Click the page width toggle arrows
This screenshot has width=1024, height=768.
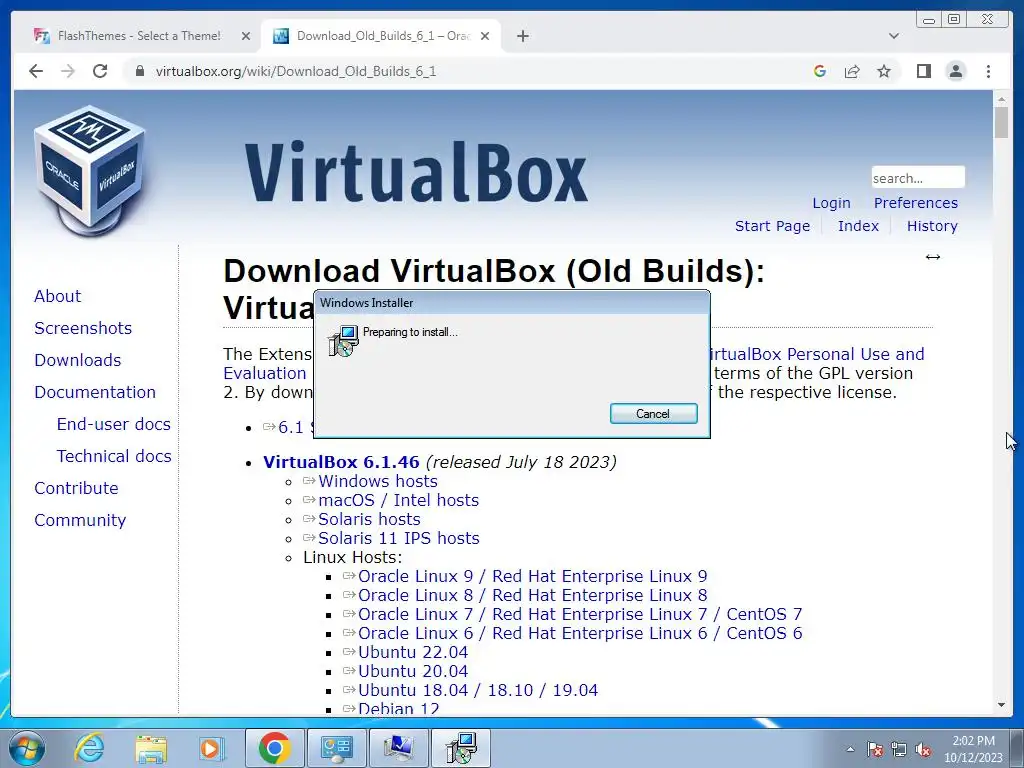coord(933,257)
